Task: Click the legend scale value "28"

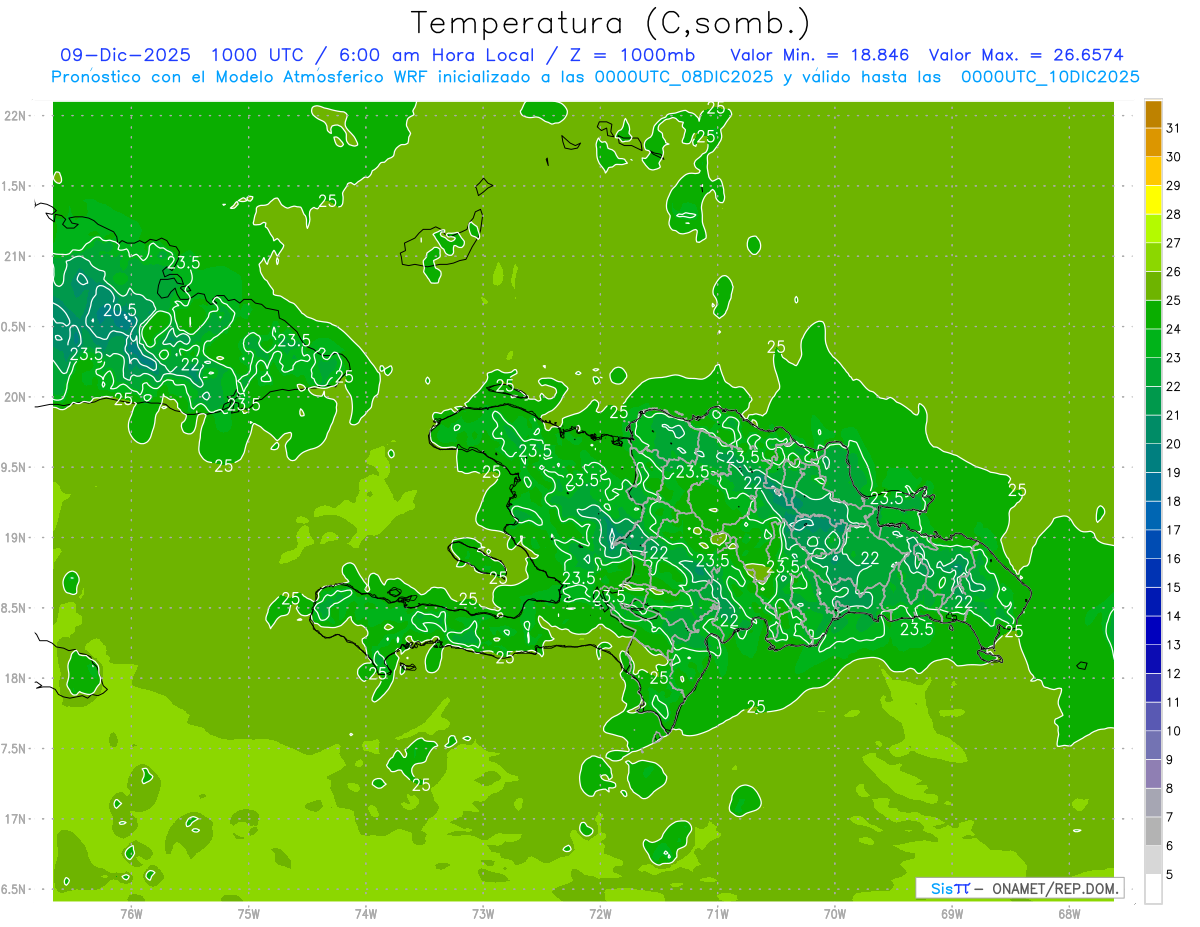Action: coord(1173,214)
